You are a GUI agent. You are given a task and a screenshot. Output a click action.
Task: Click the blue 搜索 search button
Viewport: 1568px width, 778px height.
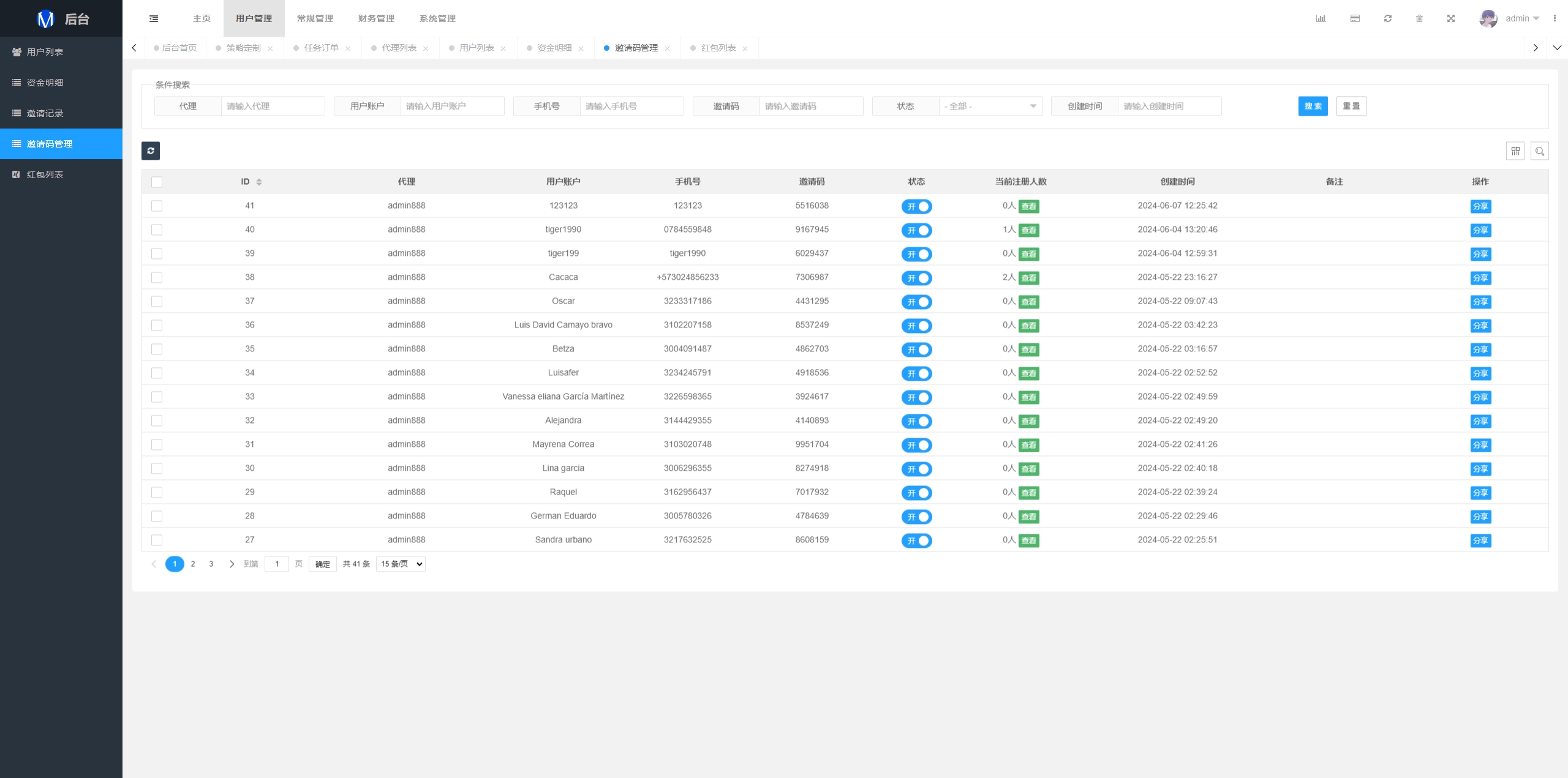pyautogui.click(x=1313, y=106)
